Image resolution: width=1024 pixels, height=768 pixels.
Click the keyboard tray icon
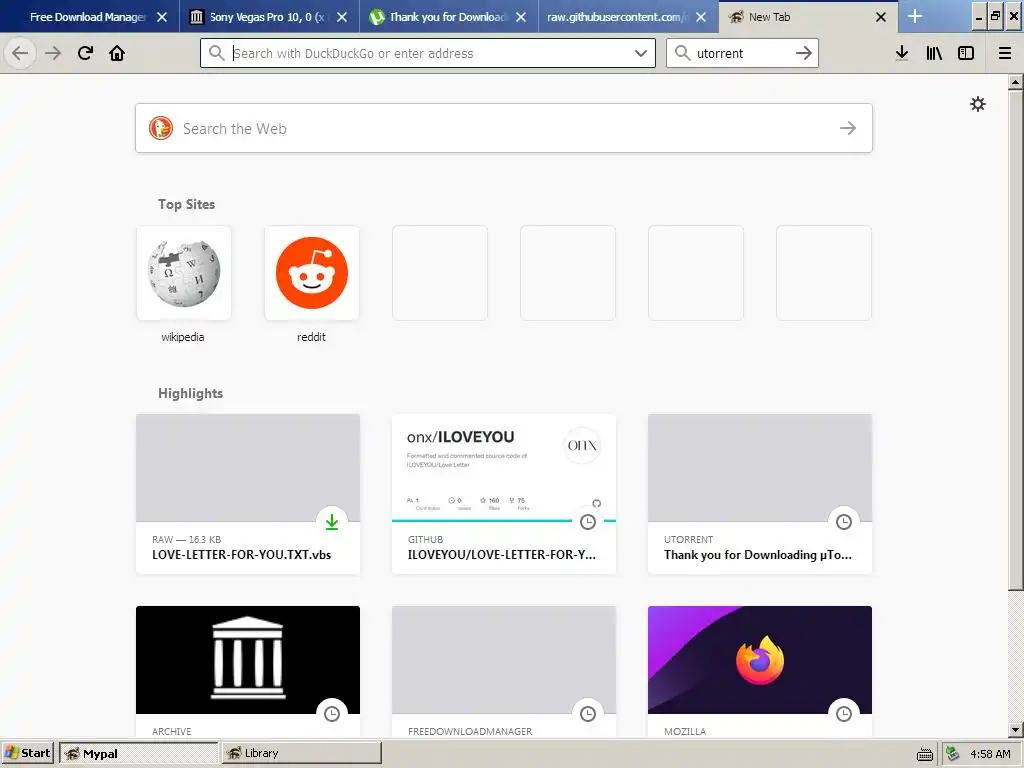point(925,754)
